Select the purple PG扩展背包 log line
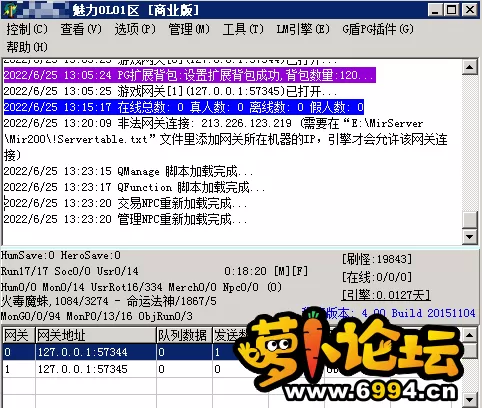Viewport: 482px width, 408px height. [190, 75]
